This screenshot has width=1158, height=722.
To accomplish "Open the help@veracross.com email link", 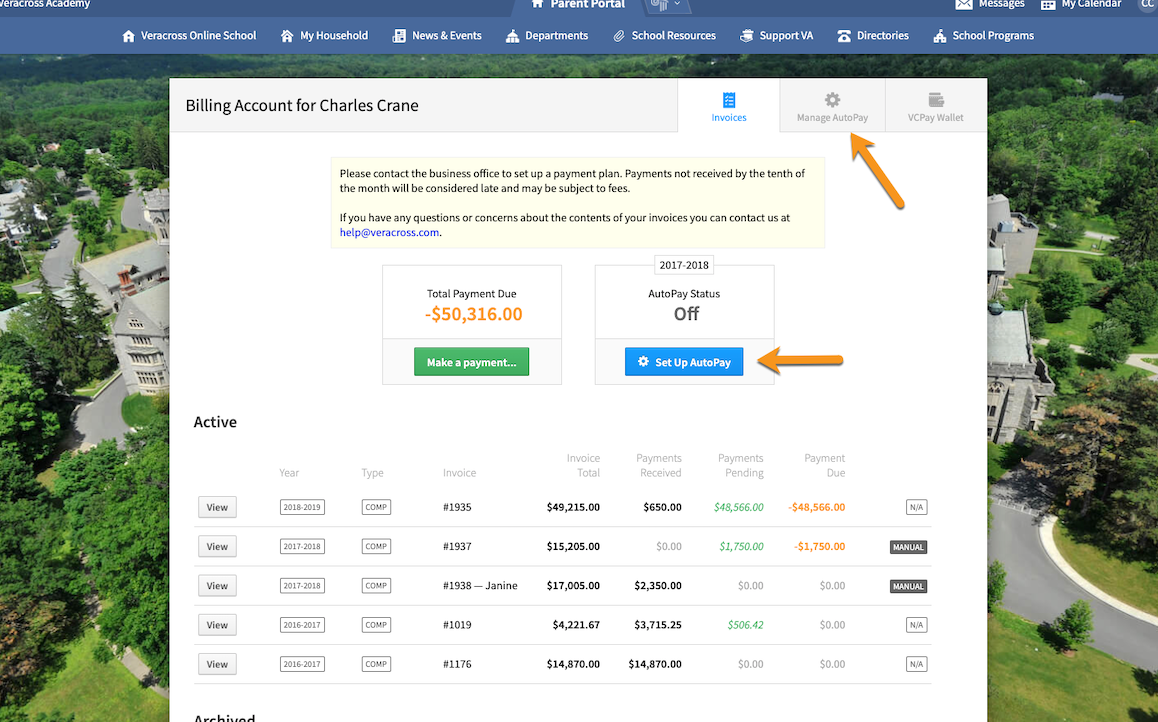I will click(389, 232).
